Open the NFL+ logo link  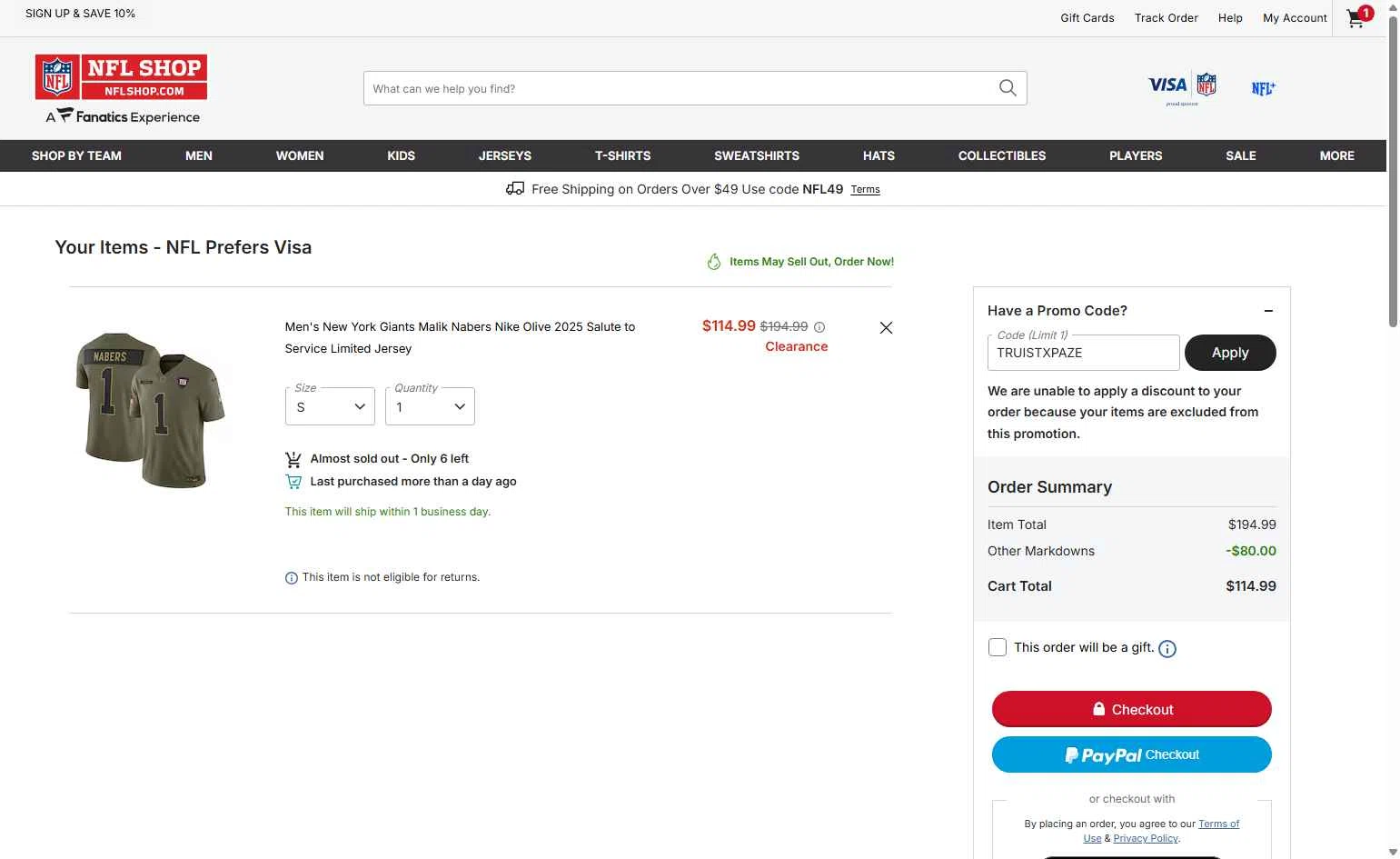tap(1263, 88)
